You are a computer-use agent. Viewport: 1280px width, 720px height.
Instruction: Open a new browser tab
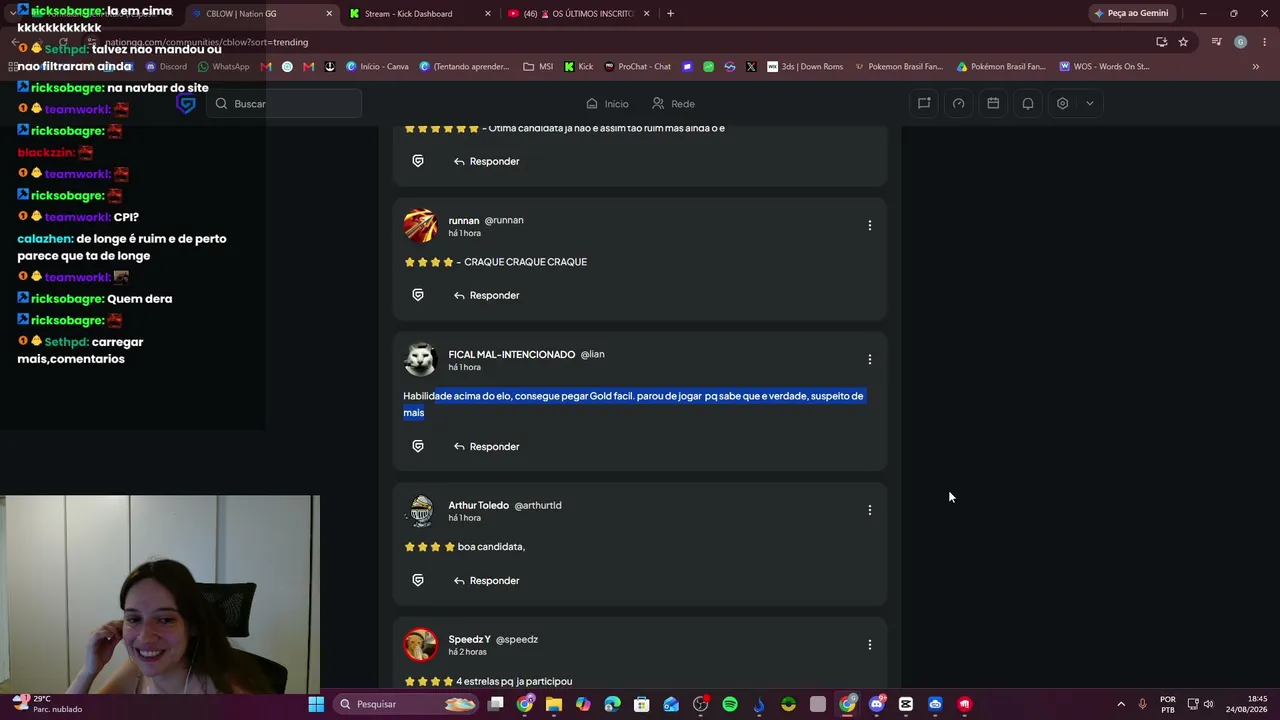point(670,14)
